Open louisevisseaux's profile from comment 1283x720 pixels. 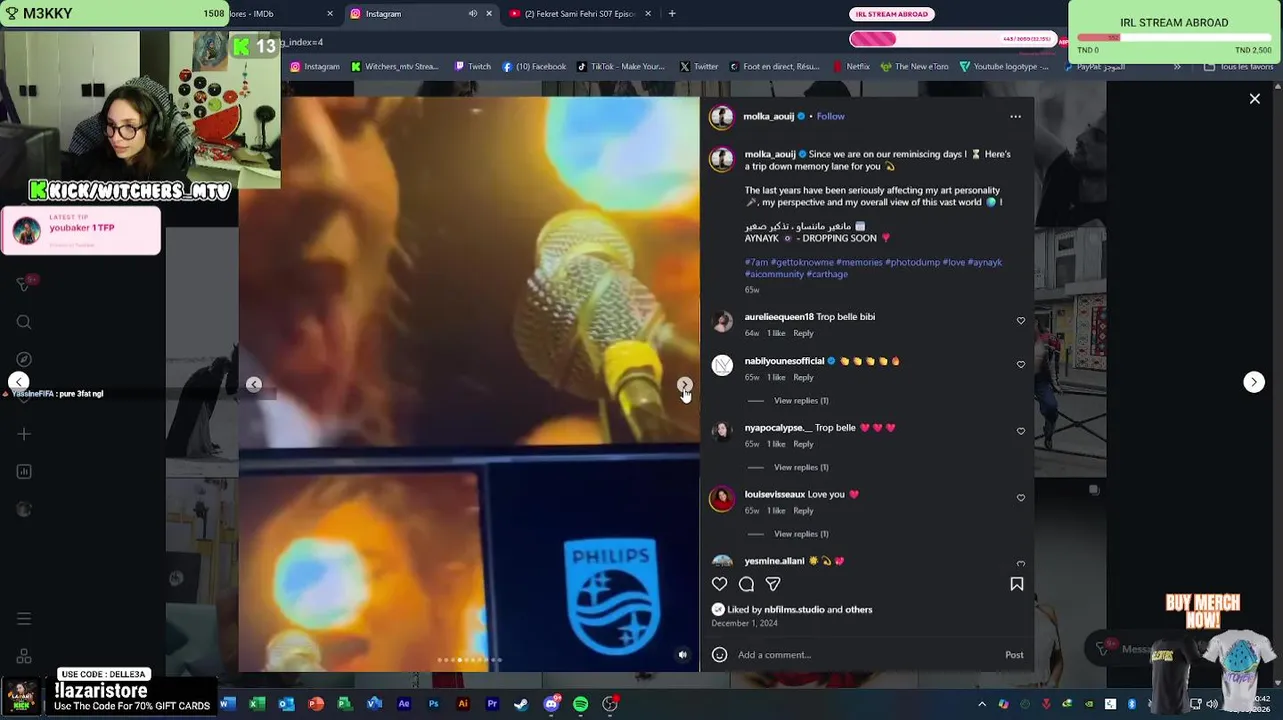pyautogui.click(x=774, y=495)
